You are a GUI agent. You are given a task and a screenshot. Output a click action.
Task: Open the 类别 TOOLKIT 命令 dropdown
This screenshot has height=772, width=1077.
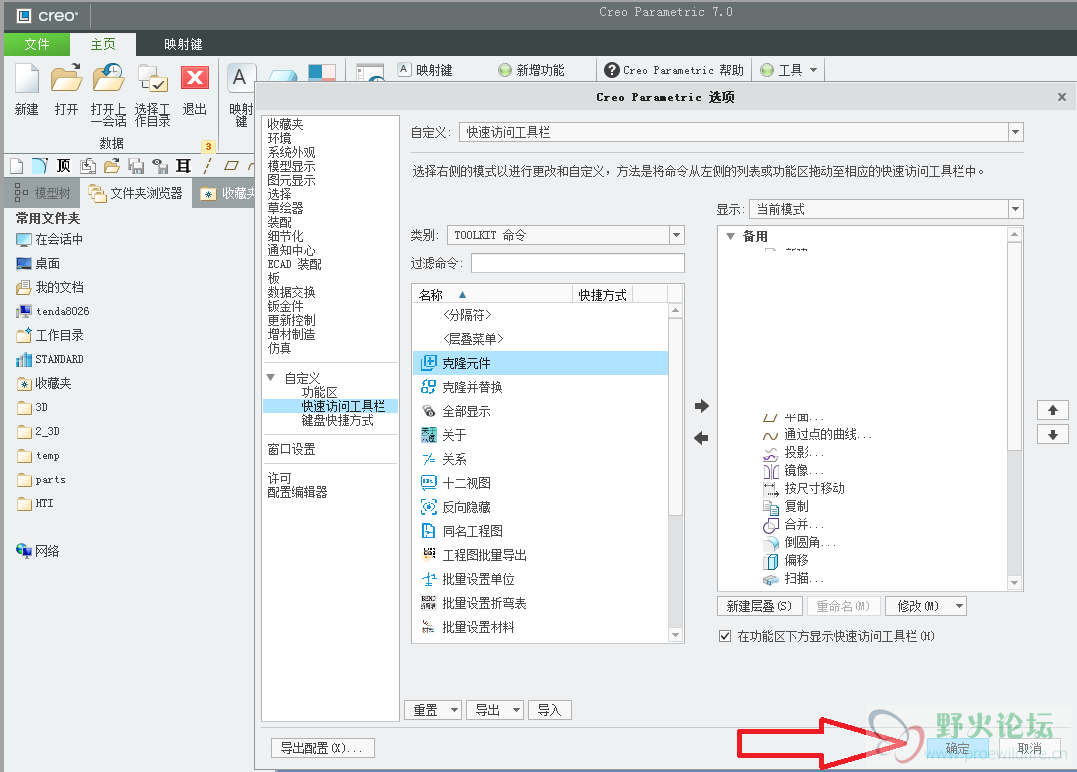coord(677,236)
